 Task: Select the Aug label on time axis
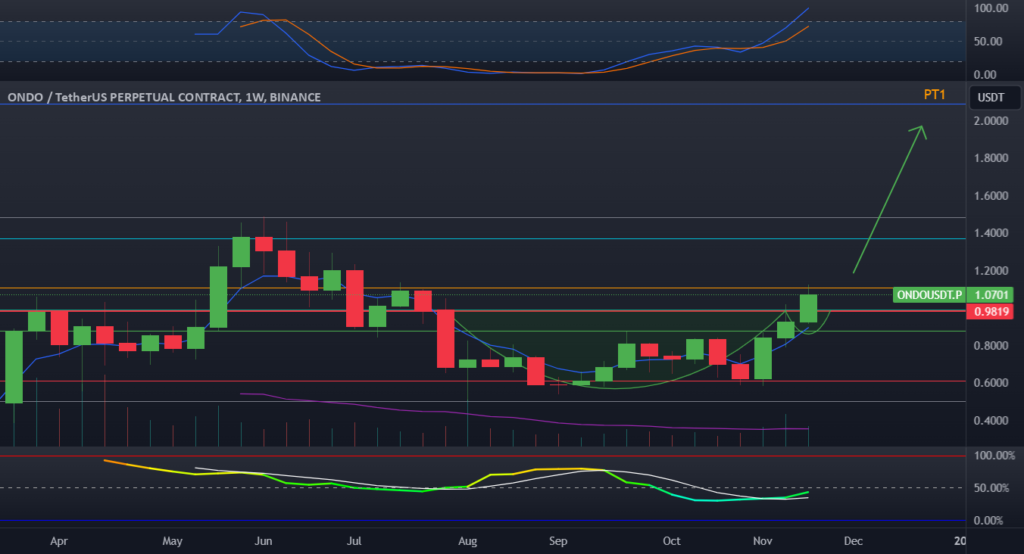tap(467, 540)
